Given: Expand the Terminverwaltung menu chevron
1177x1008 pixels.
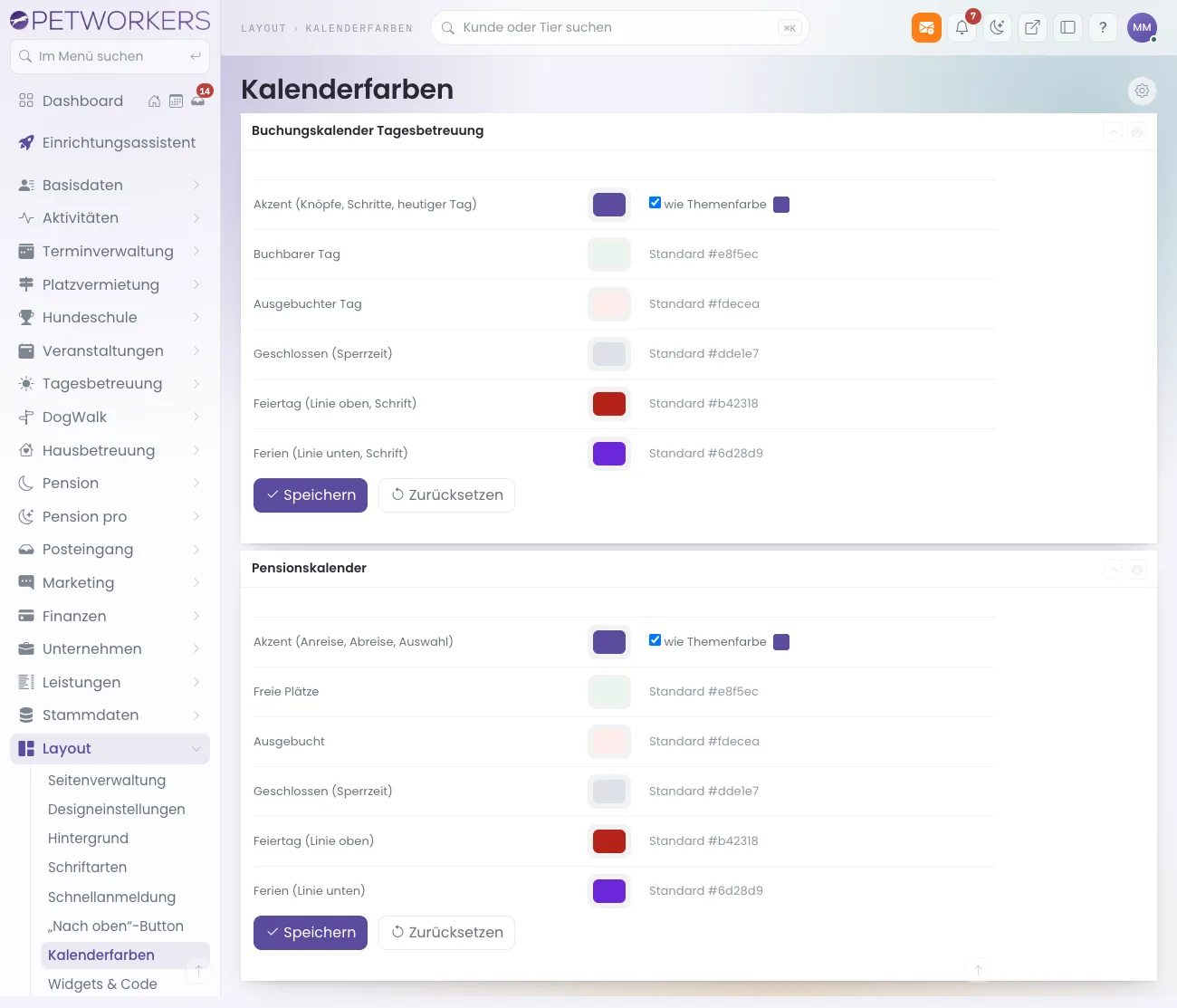Looking at the screenshot, I should coord(196,251).
